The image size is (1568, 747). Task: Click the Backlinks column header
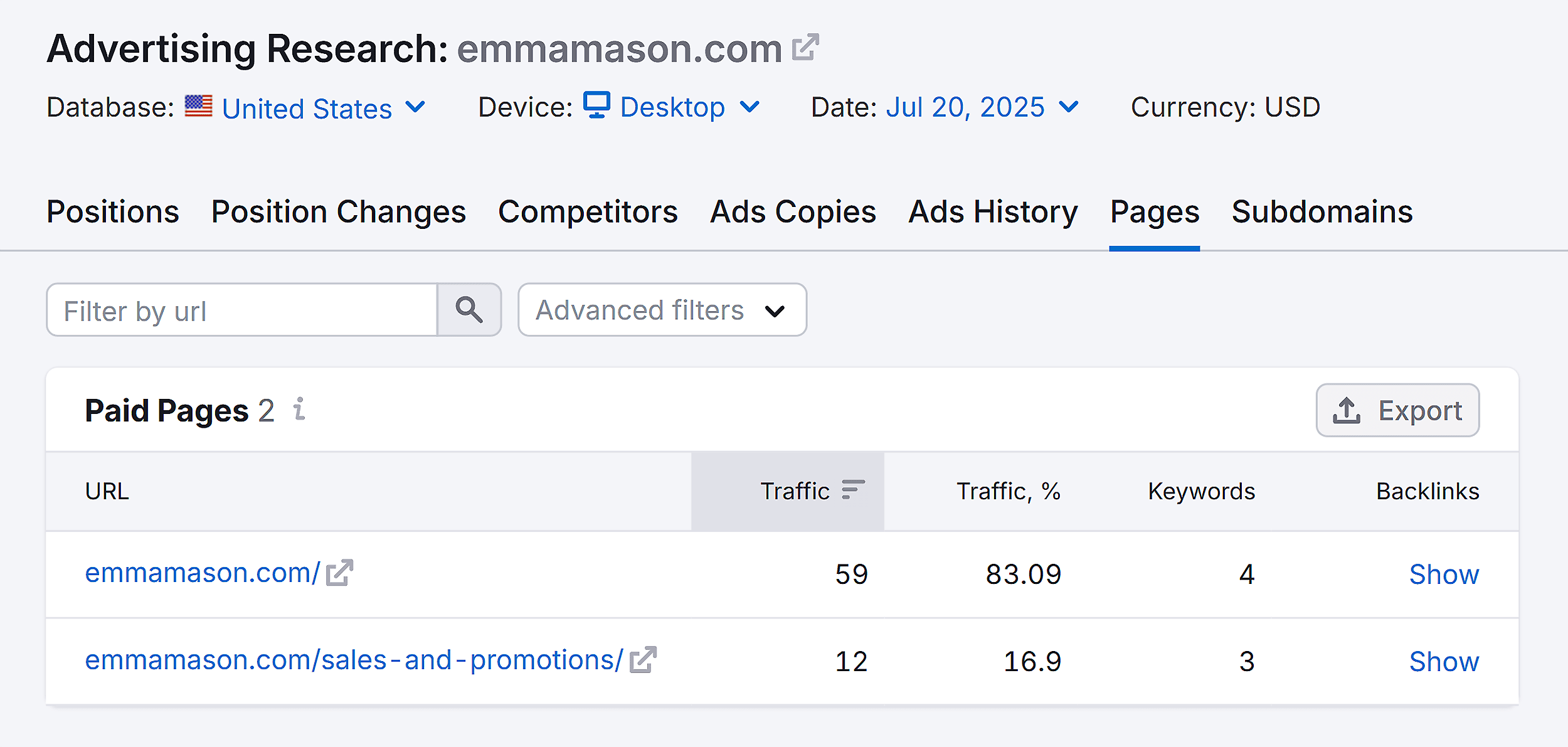1428,490
